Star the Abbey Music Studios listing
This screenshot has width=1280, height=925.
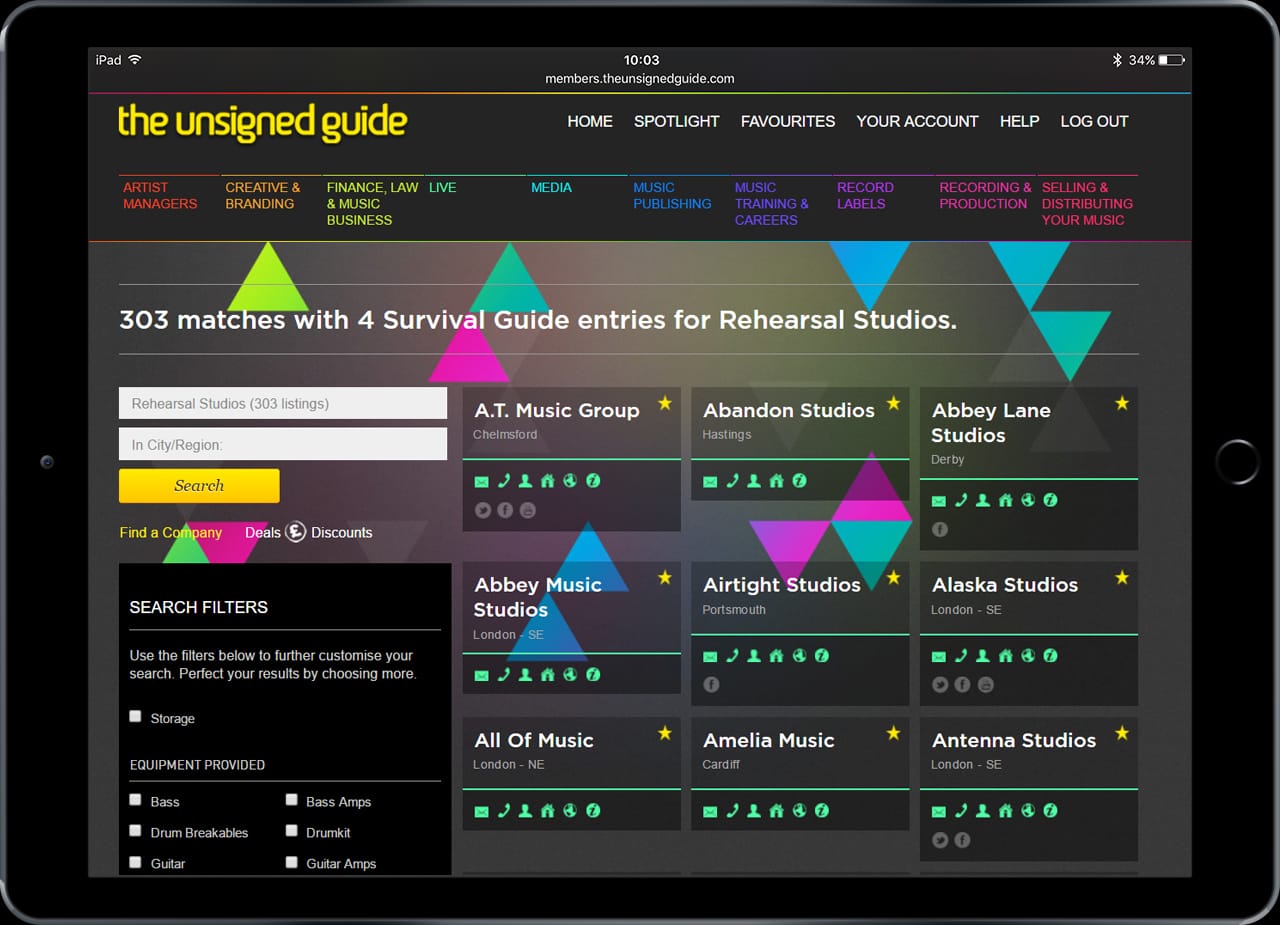pyautogui.click(x=664, y=577)
